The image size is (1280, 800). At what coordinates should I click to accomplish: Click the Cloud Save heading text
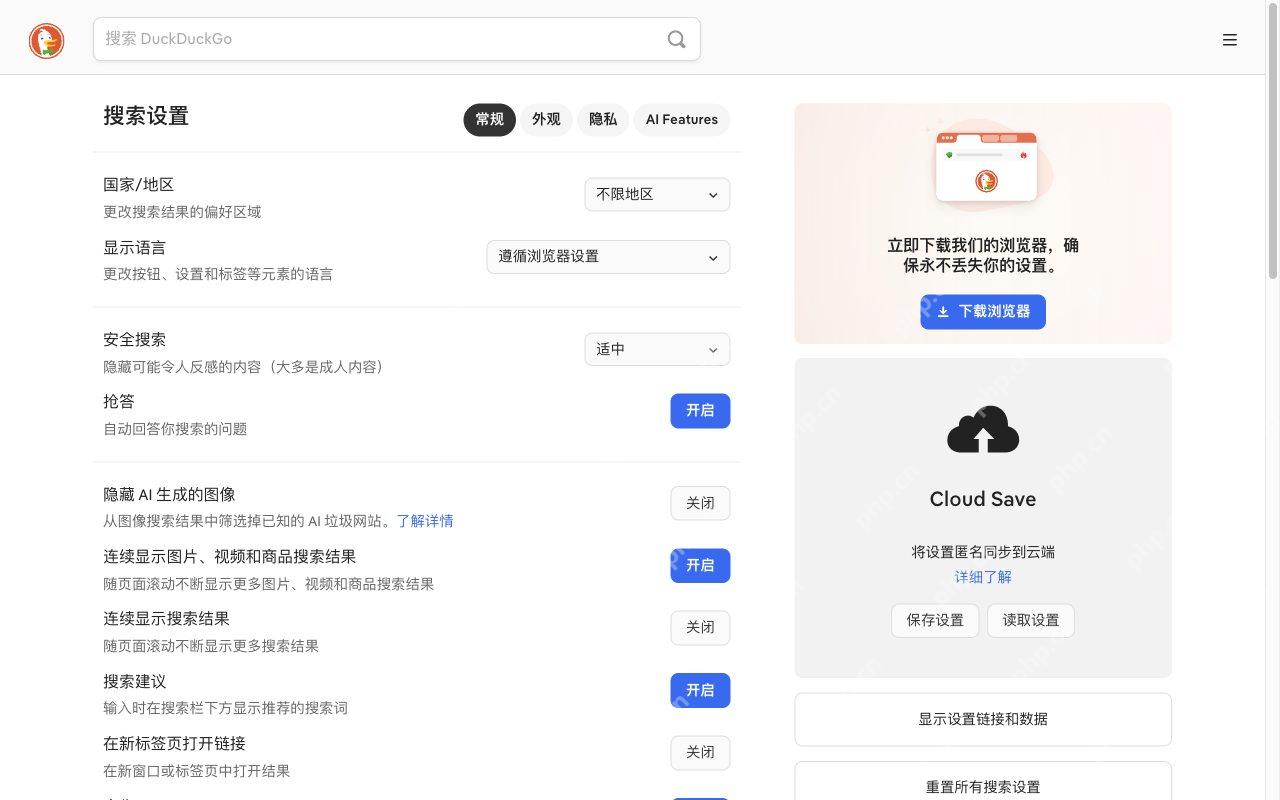[983, 499]
